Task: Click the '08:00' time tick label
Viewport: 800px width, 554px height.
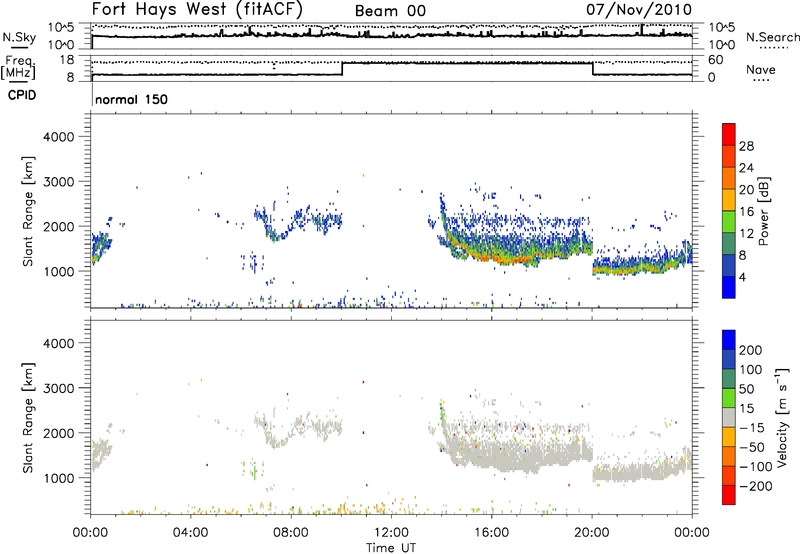Action: pos(291,533)
